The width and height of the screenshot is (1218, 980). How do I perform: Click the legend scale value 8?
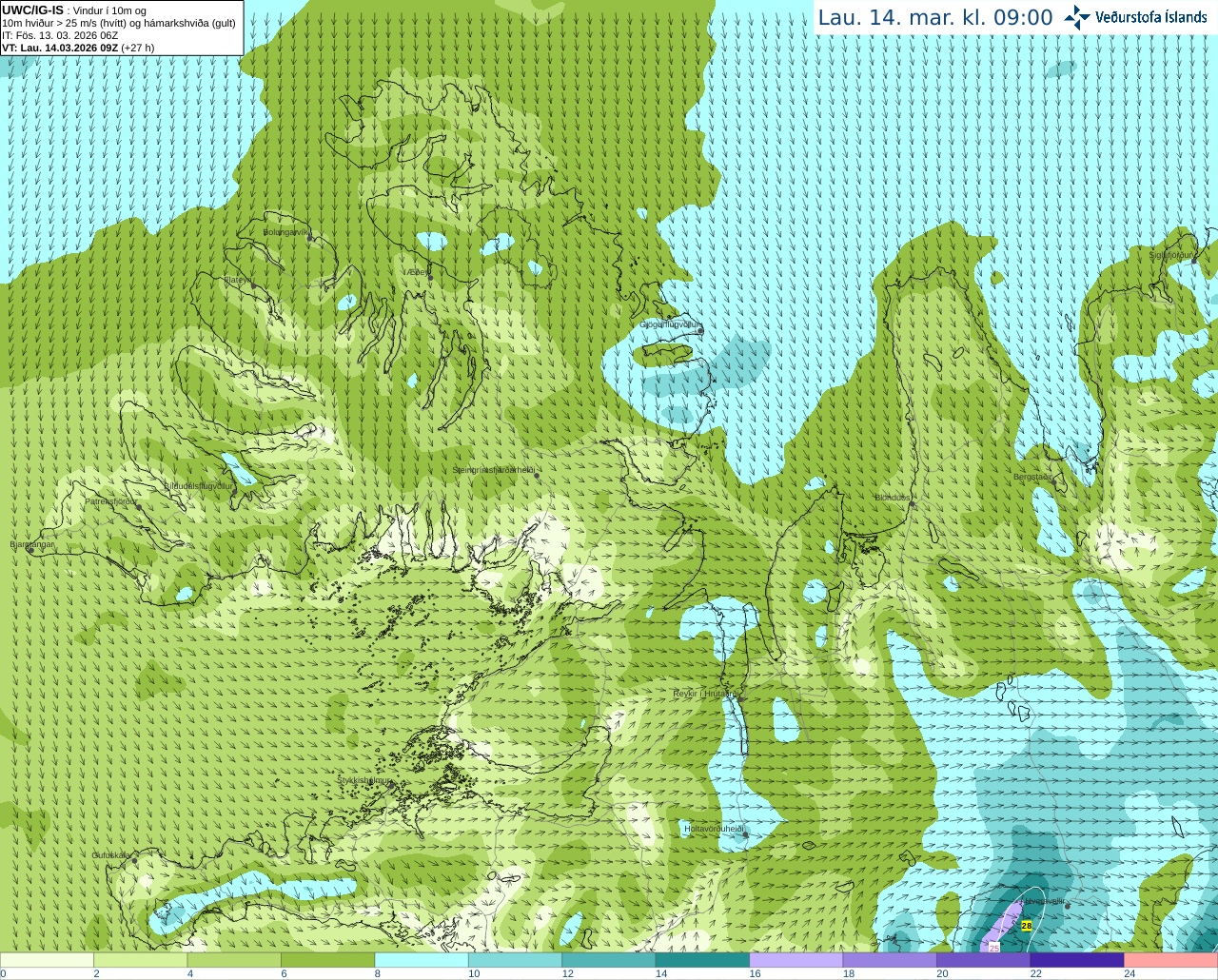point(378,973)
